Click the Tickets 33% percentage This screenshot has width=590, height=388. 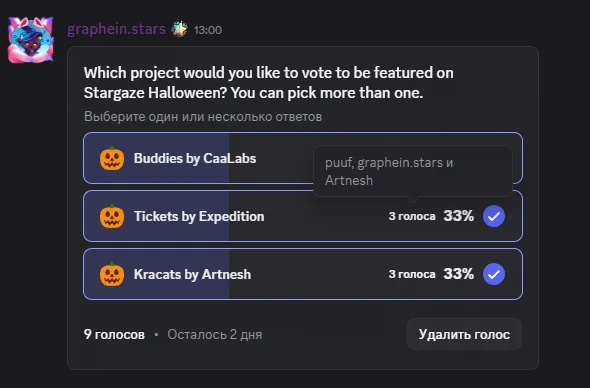coord(458,216)
